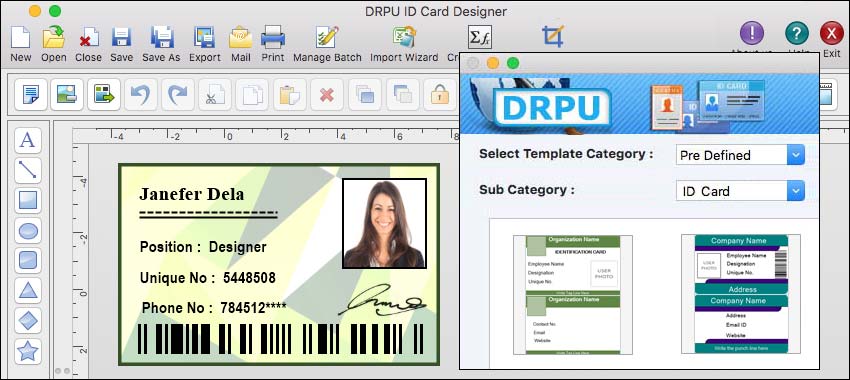Image resolution: width=850 pixels, height=380 pixels.
Task: Open a file with the Open icon
Action: 54,37
